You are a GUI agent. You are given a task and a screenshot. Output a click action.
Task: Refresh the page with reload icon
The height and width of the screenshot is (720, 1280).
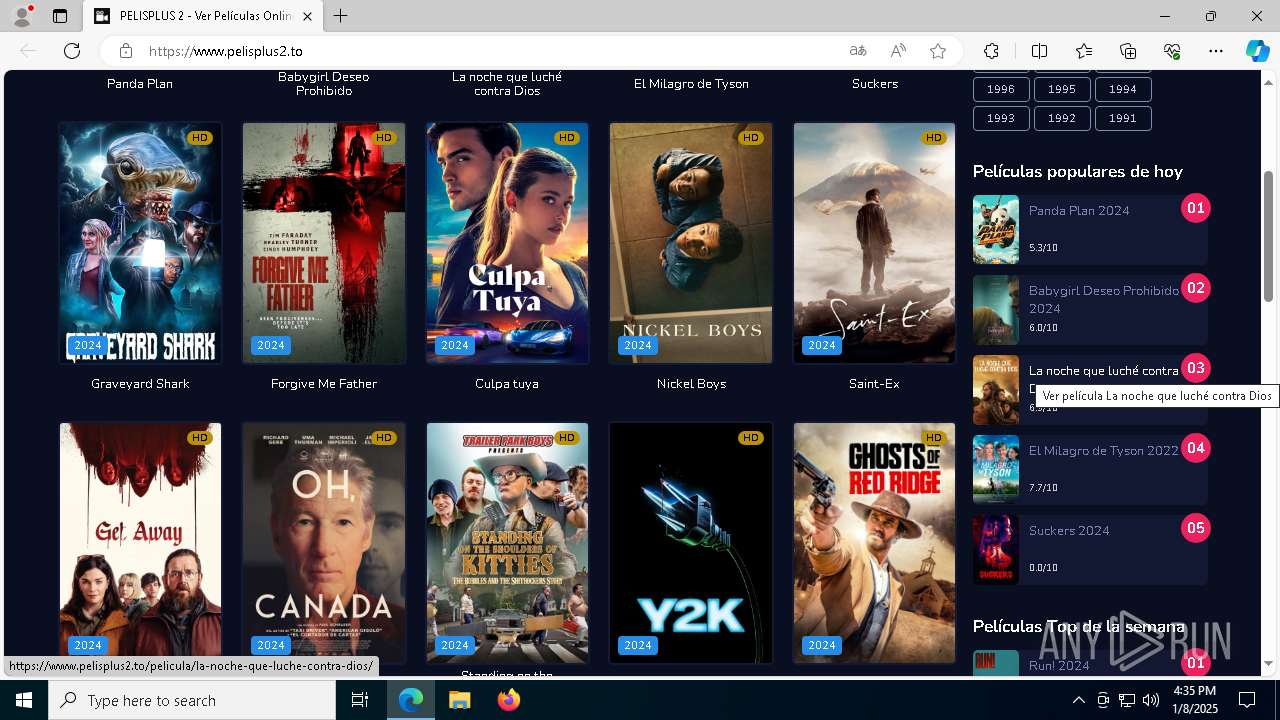coord(72,51)
